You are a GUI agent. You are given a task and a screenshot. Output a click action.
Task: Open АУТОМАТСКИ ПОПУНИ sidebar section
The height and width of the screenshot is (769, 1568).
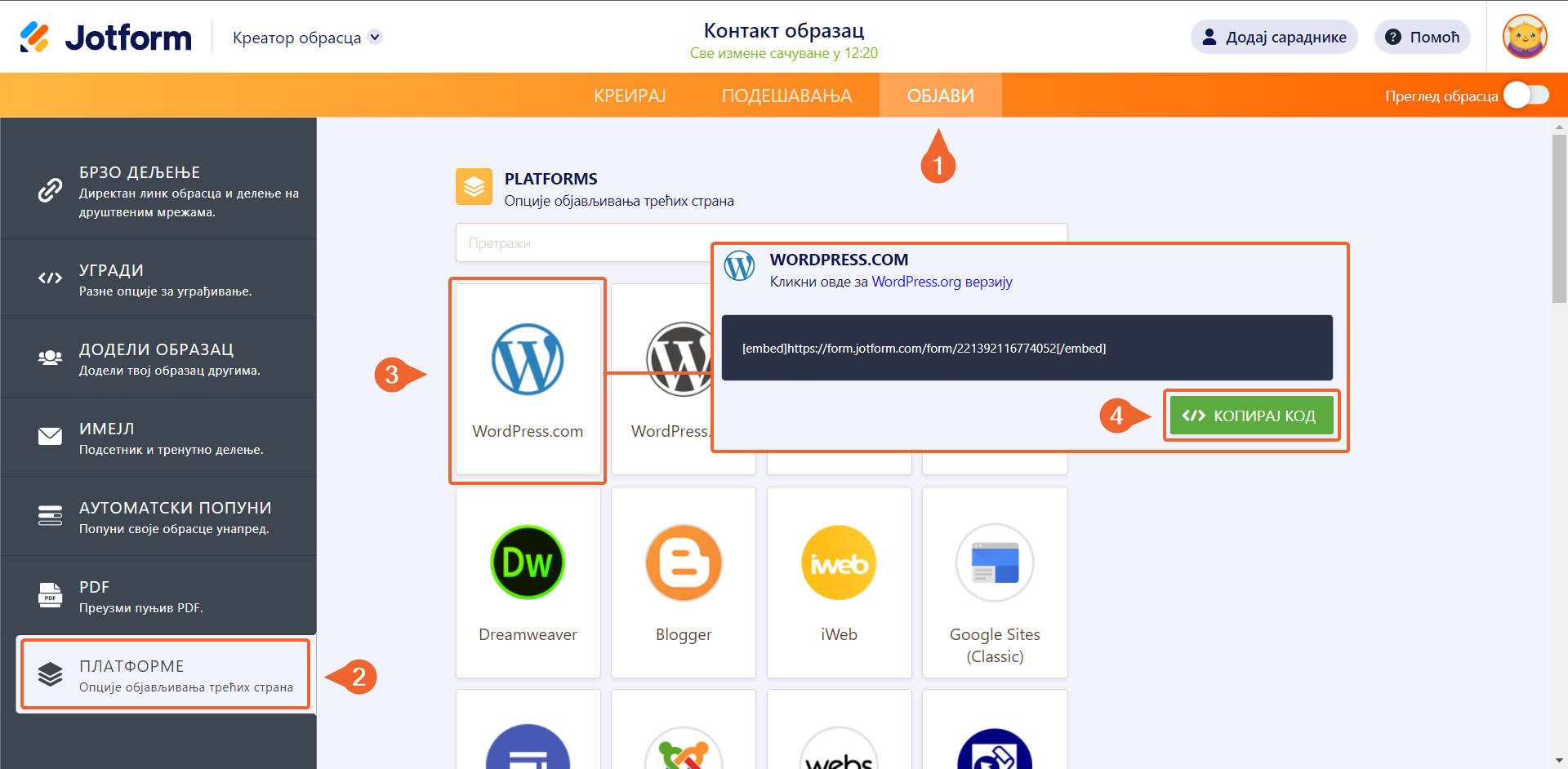tap(158, 516)
